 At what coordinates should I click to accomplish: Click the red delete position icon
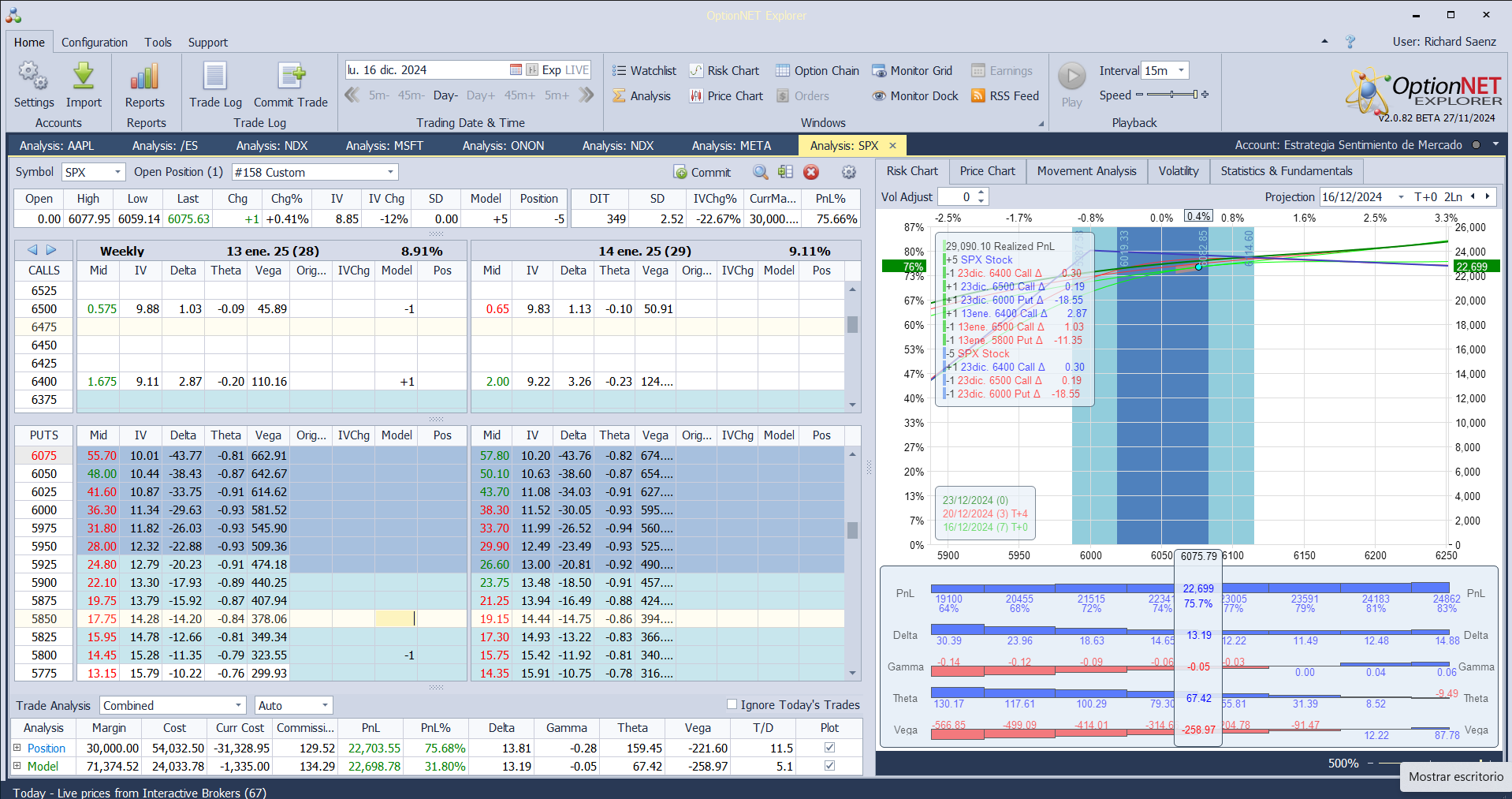point(811,173)
